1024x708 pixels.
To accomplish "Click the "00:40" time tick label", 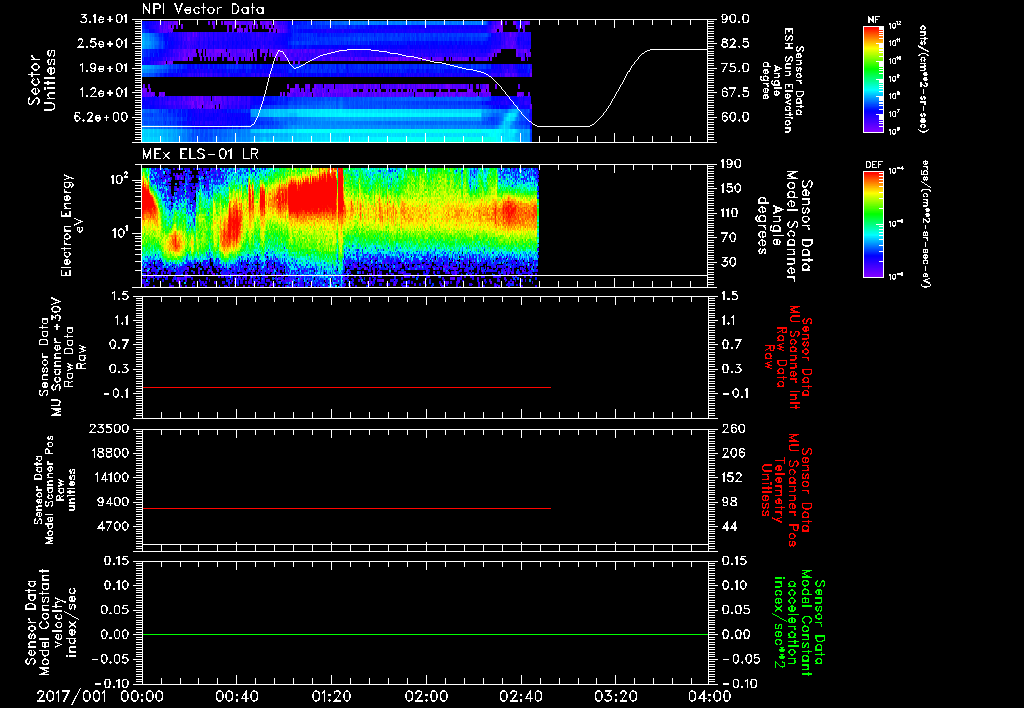I will (x=236, y=696).
